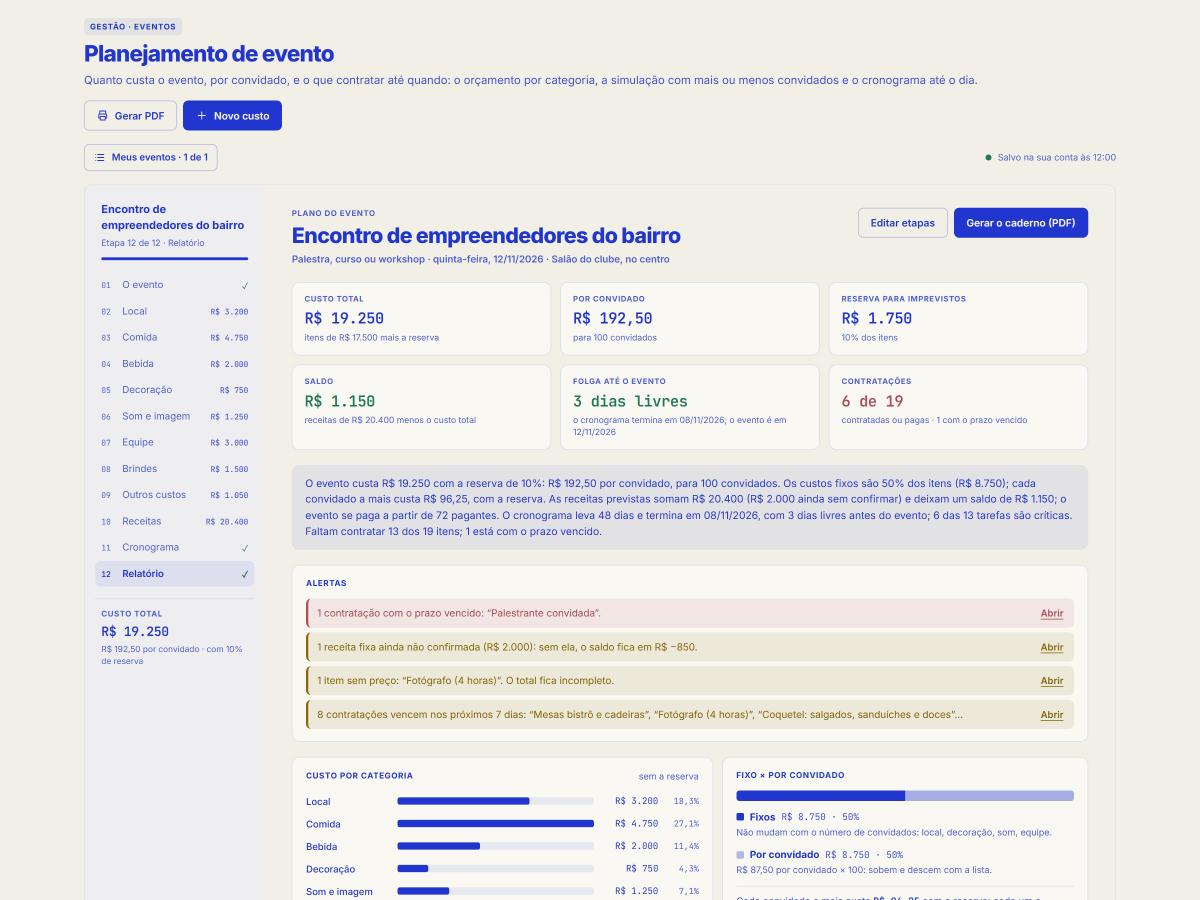Open the 8 contratações vencem alert
The width and height of the screenshot is (1200, 900).
point(1051,715)
